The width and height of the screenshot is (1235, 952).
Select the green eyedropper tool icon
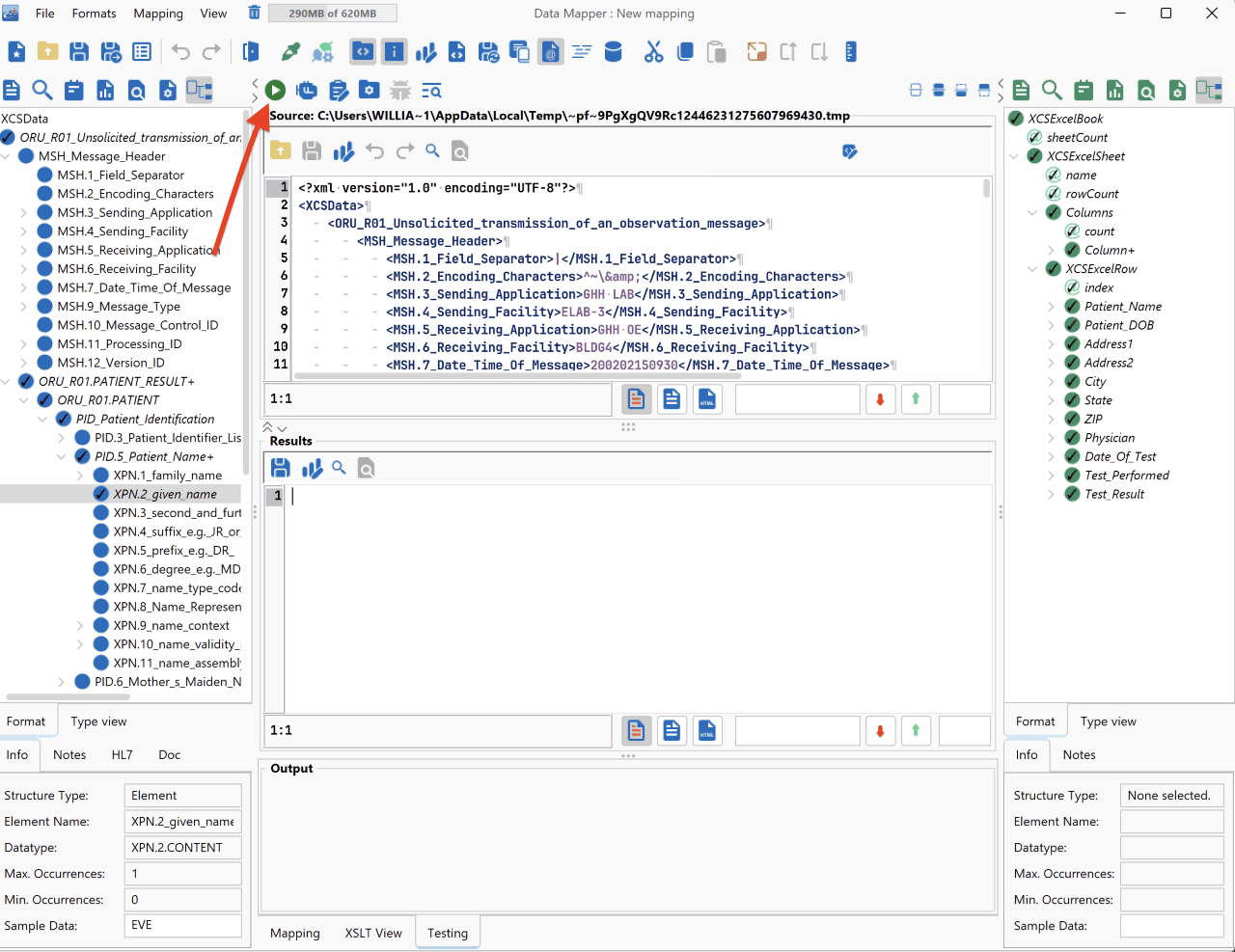tap(290, 52)
